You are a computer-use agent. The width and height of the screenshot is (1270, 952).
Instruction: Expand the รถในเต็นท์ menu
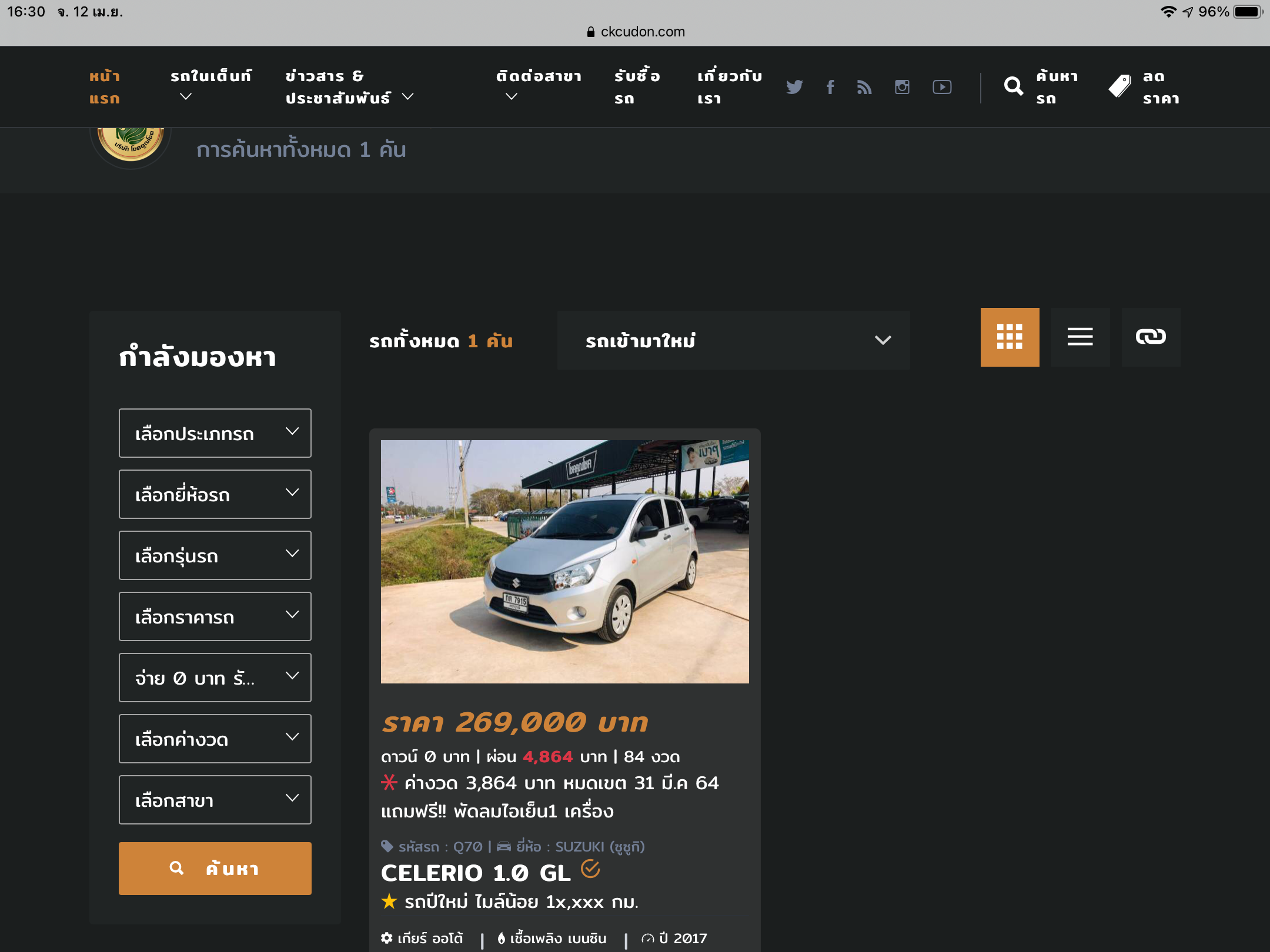point(210,85)
